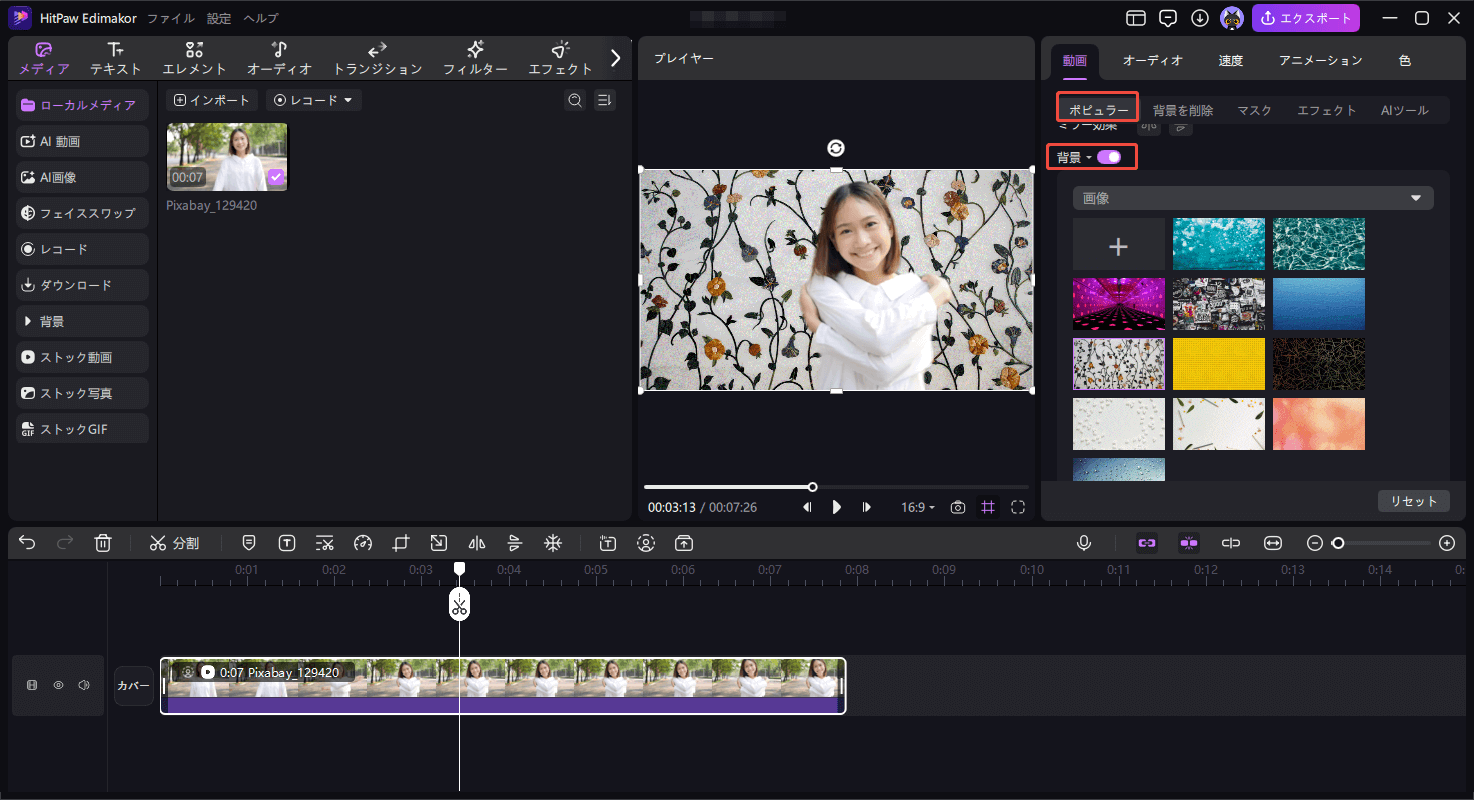Add a custom background with plus tile
This screenshot has height=800, width=1474.
[x=1119, y=244]
